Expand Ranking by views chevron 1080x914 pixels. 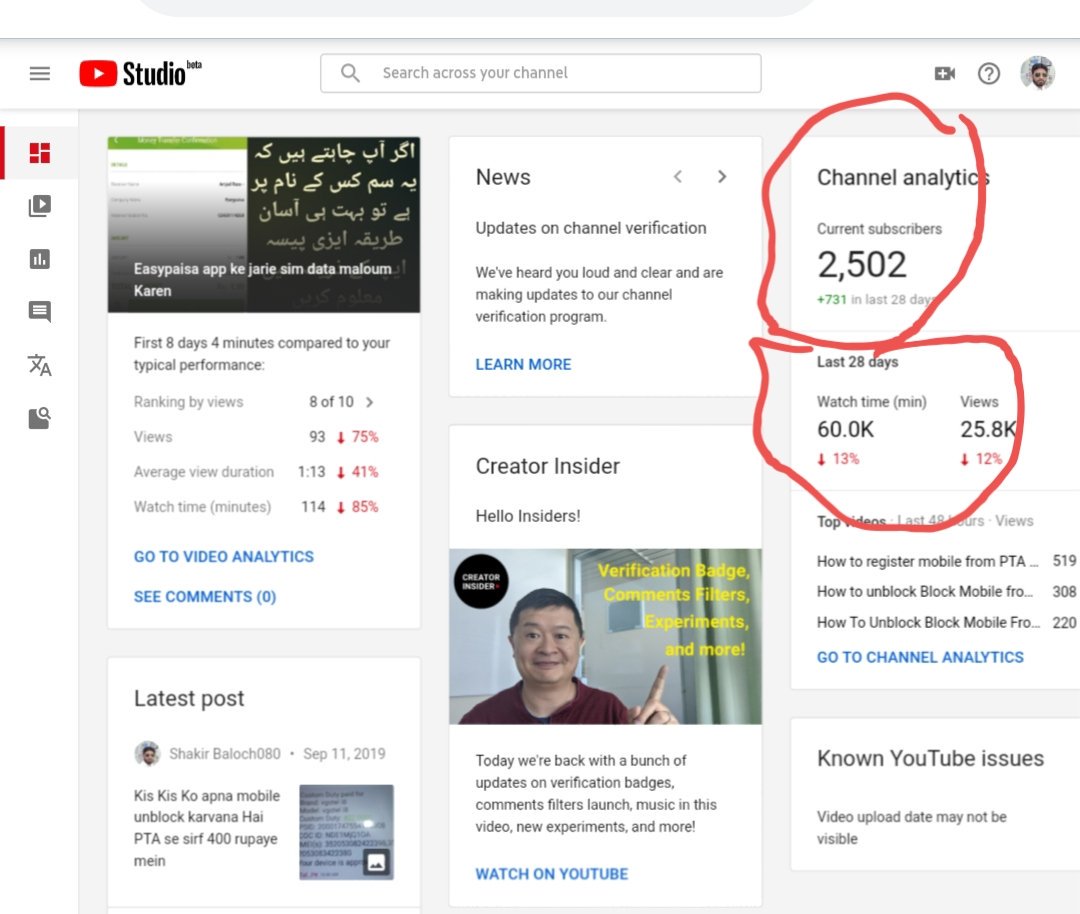click(x=370, y=402)
